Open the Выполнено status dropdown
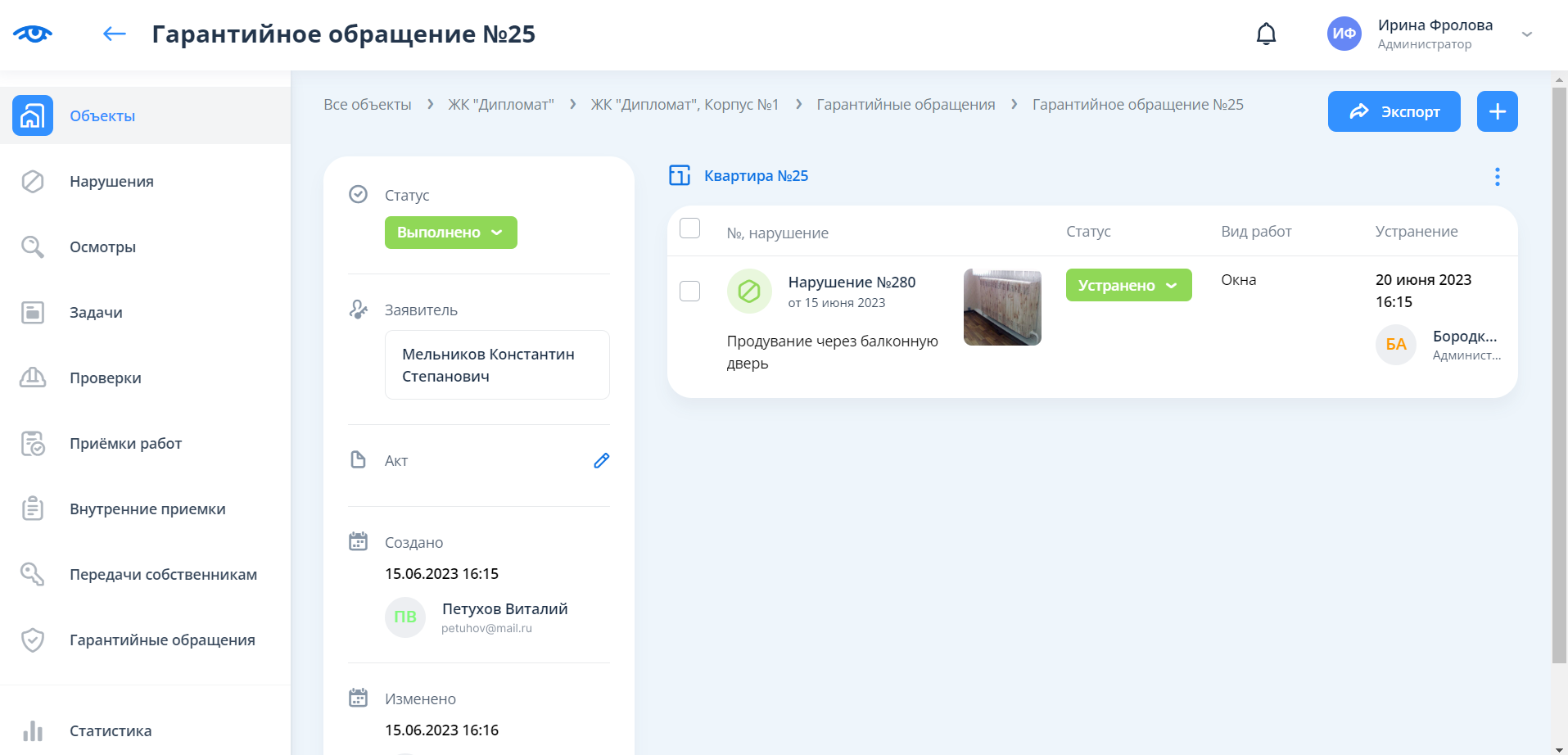Screen dimensions: 1568x755 [x=450, y=233]
